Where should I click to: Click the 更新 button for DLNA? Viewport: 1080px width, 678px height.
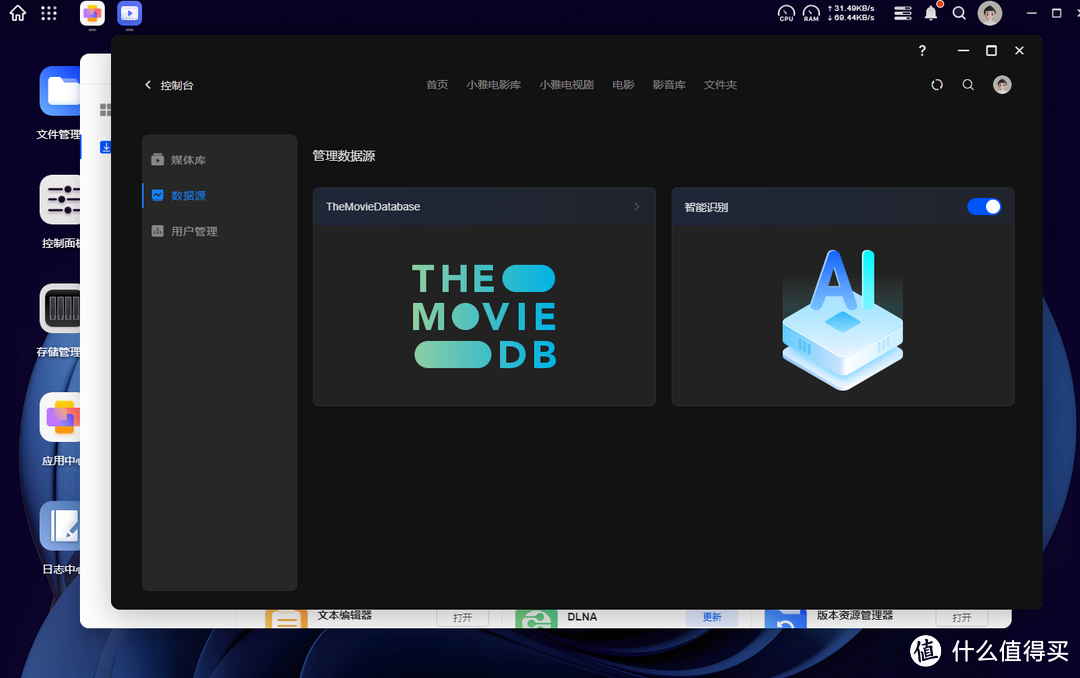[711, 617]
